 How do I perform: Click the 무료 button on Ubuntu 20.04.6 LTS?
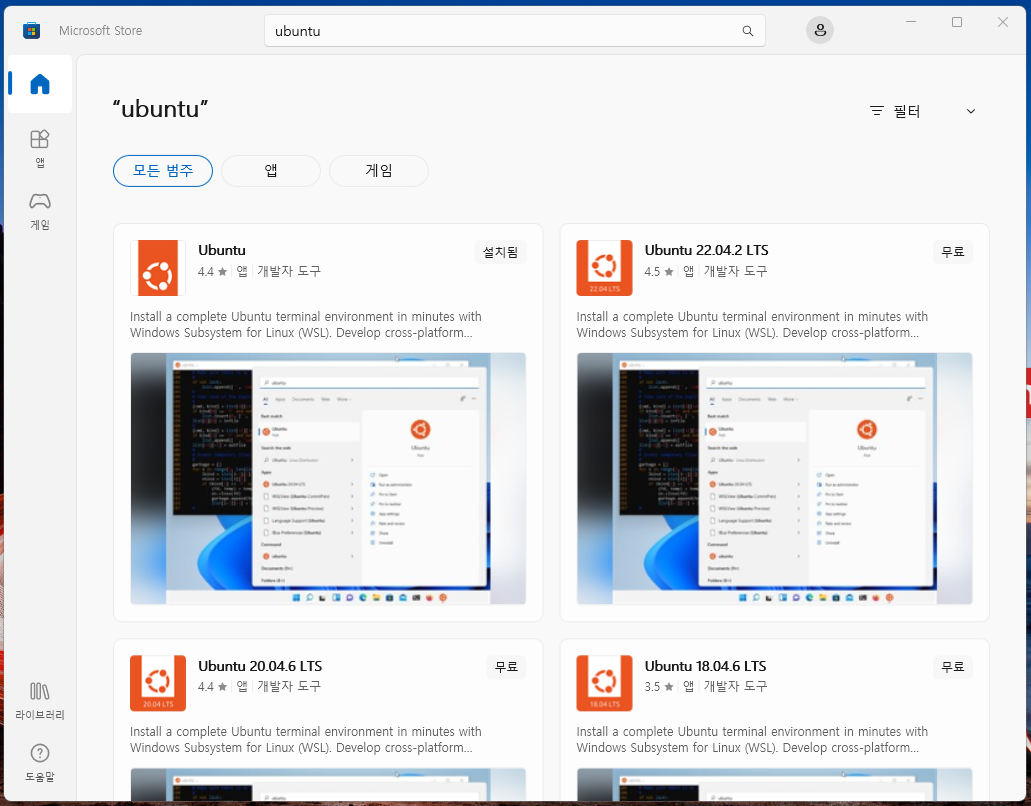click(506, 667)
